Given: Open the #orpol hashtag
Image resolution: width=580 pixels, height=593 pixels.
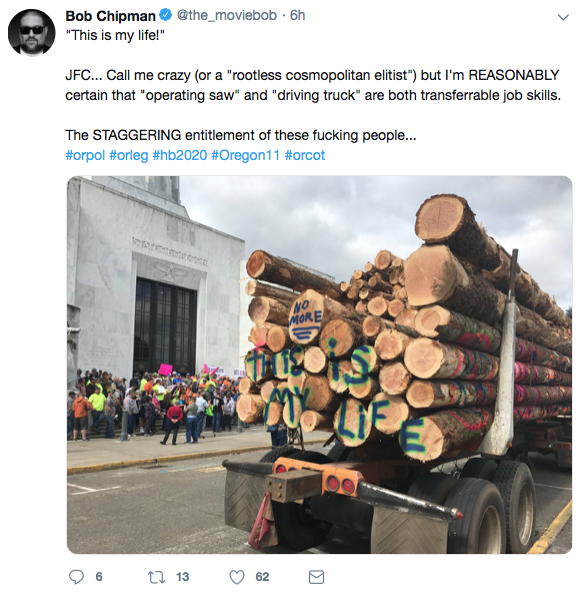Looking at the screenshot, I should point(85,155).
